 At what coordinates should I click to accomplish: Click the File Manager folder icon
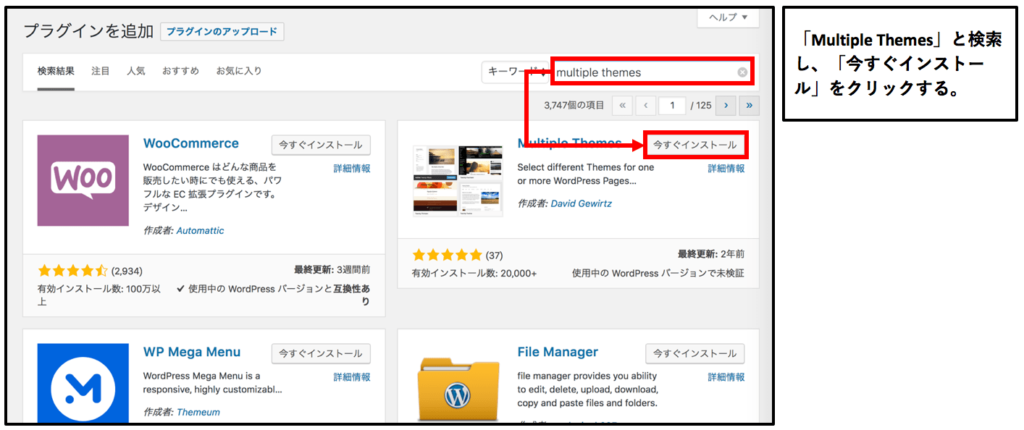(x=457, y=387)
